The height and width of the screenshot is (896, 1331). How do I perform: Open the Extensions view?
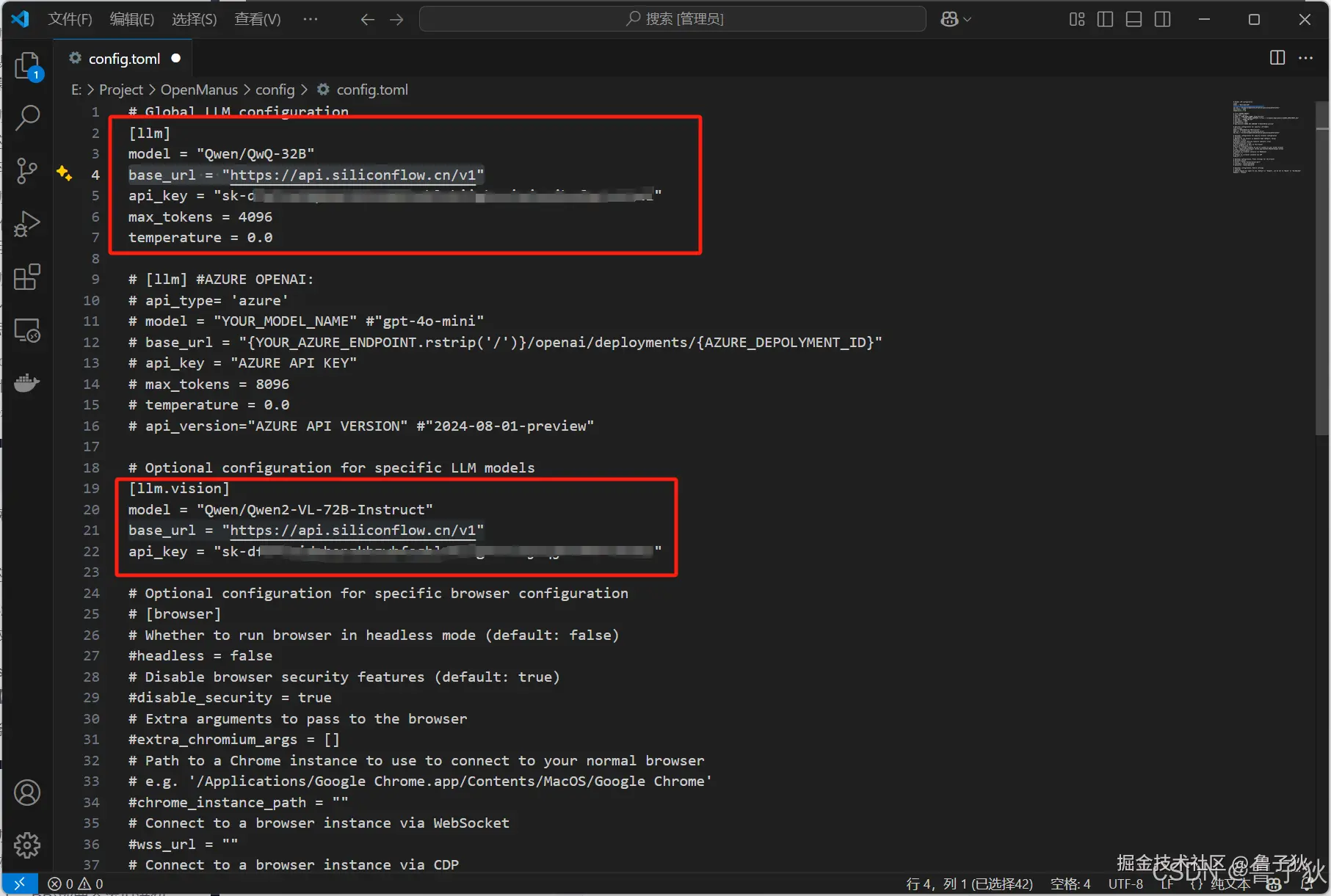click(27, 277)
